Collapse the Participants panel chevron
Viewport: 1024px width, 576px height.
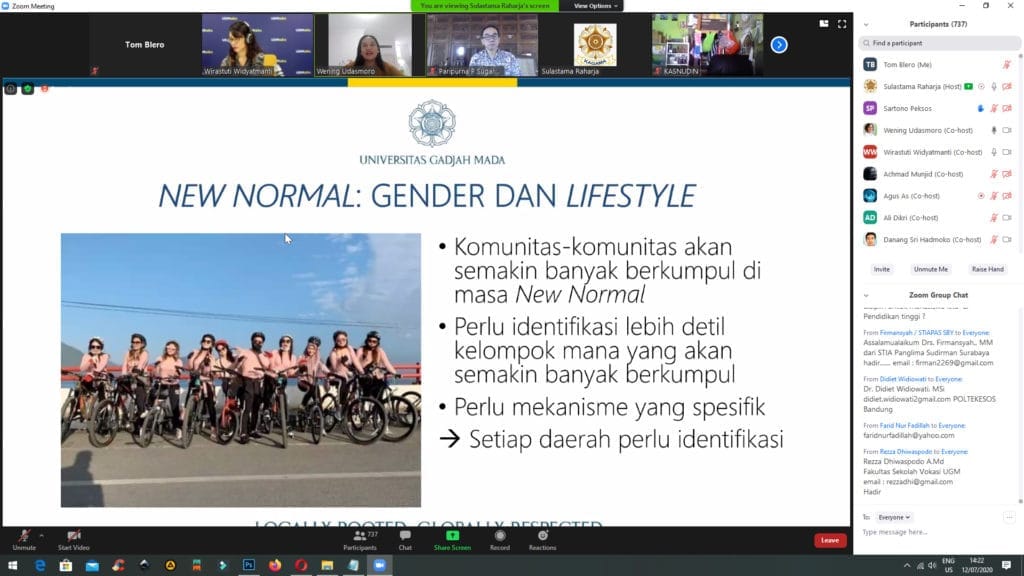coord(866,24)
